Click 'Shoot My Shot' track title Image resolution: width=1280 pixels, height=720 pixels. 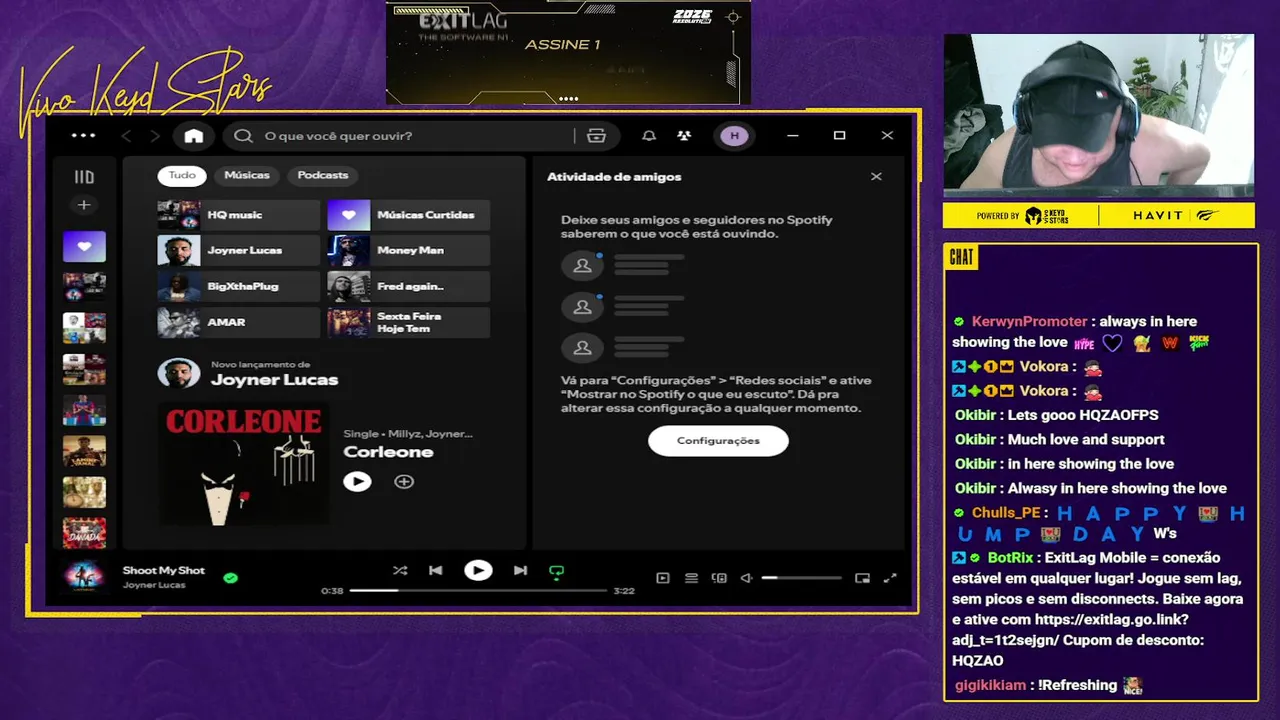click(163, 571)
